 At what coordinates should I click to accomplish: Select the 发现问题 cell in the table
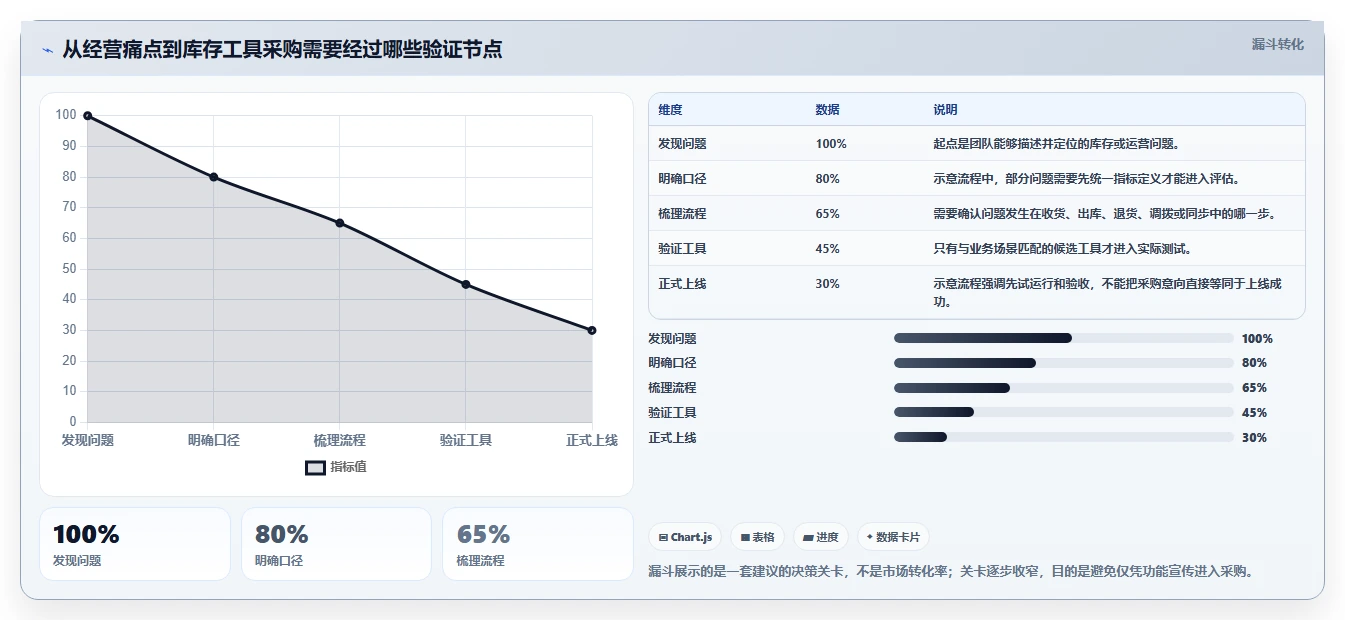coord(682,144)
